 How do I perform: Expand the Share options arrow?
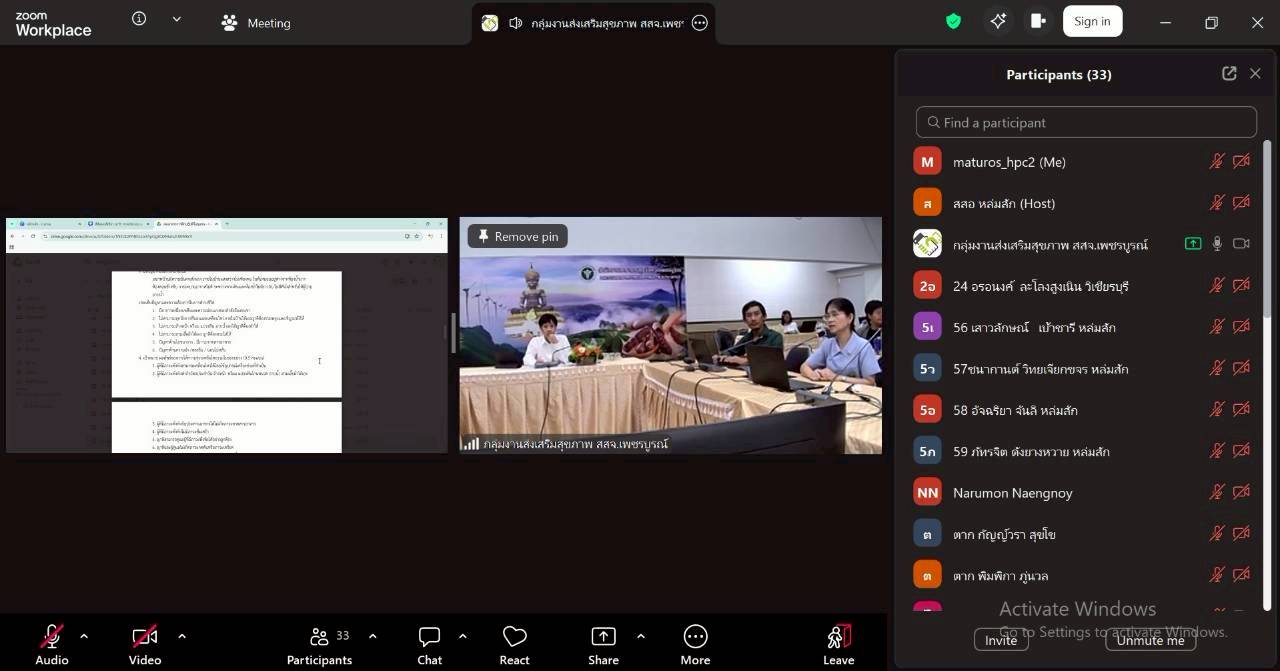pyautogui.click(x=641, y=636)
